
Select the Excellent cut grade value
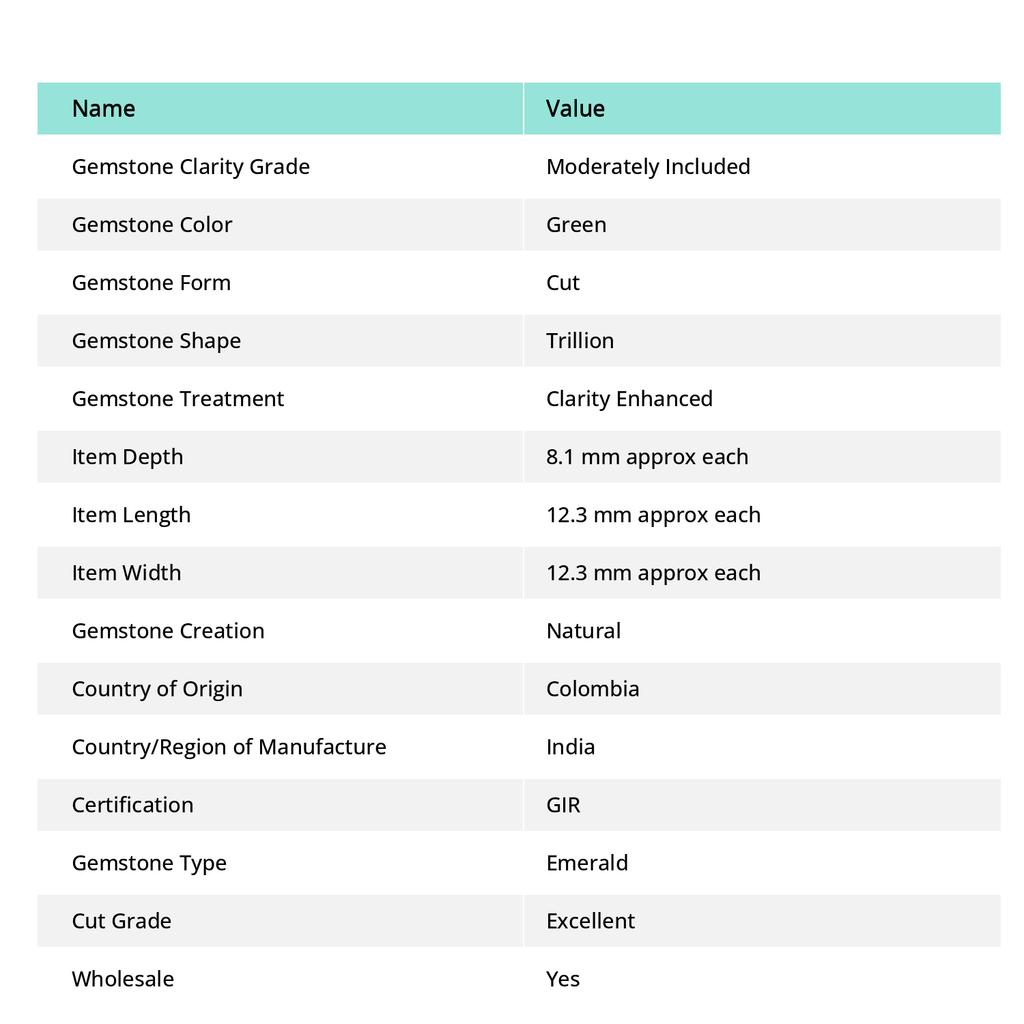tap(590, 920)
